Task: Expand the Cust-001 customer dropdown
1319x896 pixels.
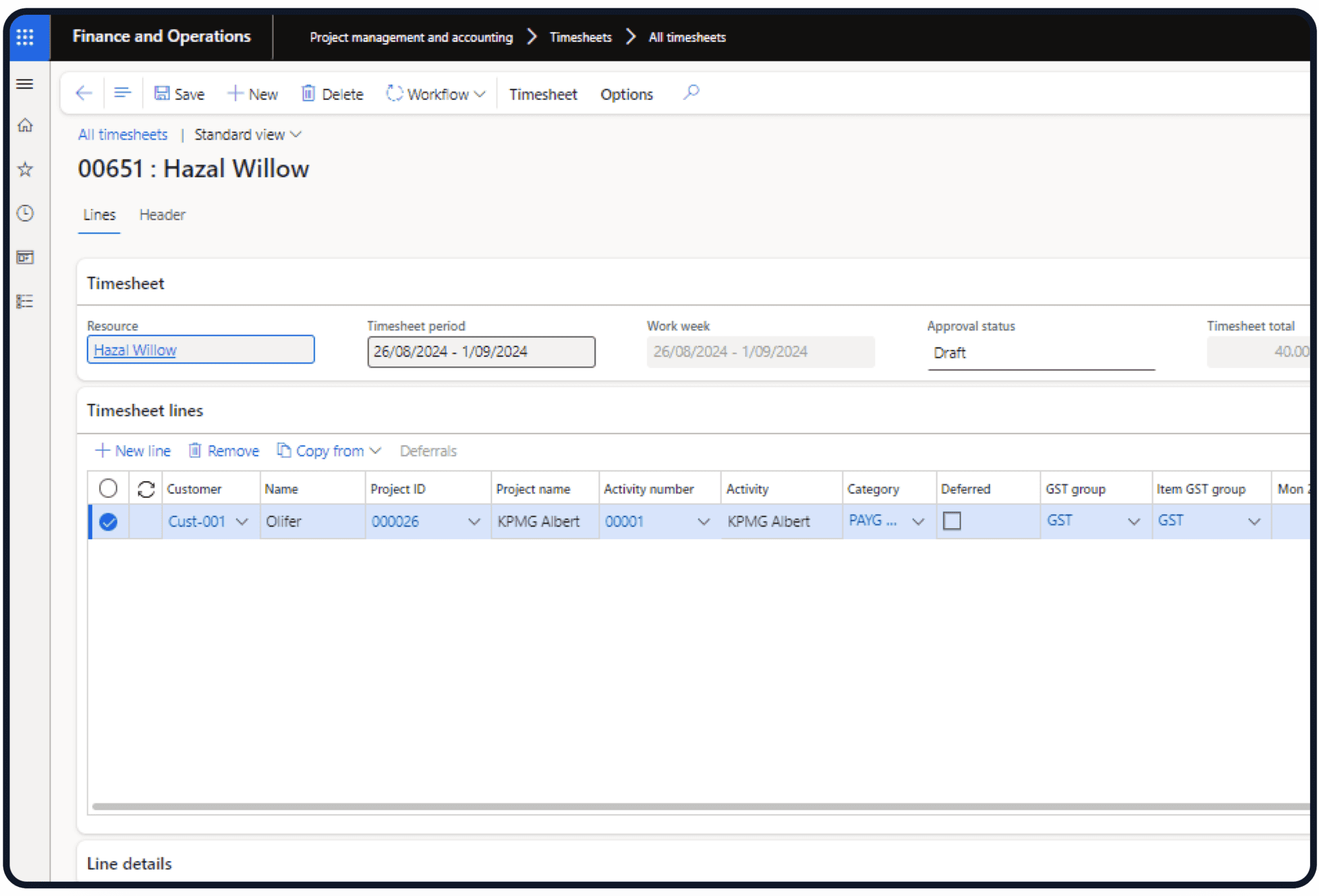Action: pyautogui.click(x=242, y=522)
